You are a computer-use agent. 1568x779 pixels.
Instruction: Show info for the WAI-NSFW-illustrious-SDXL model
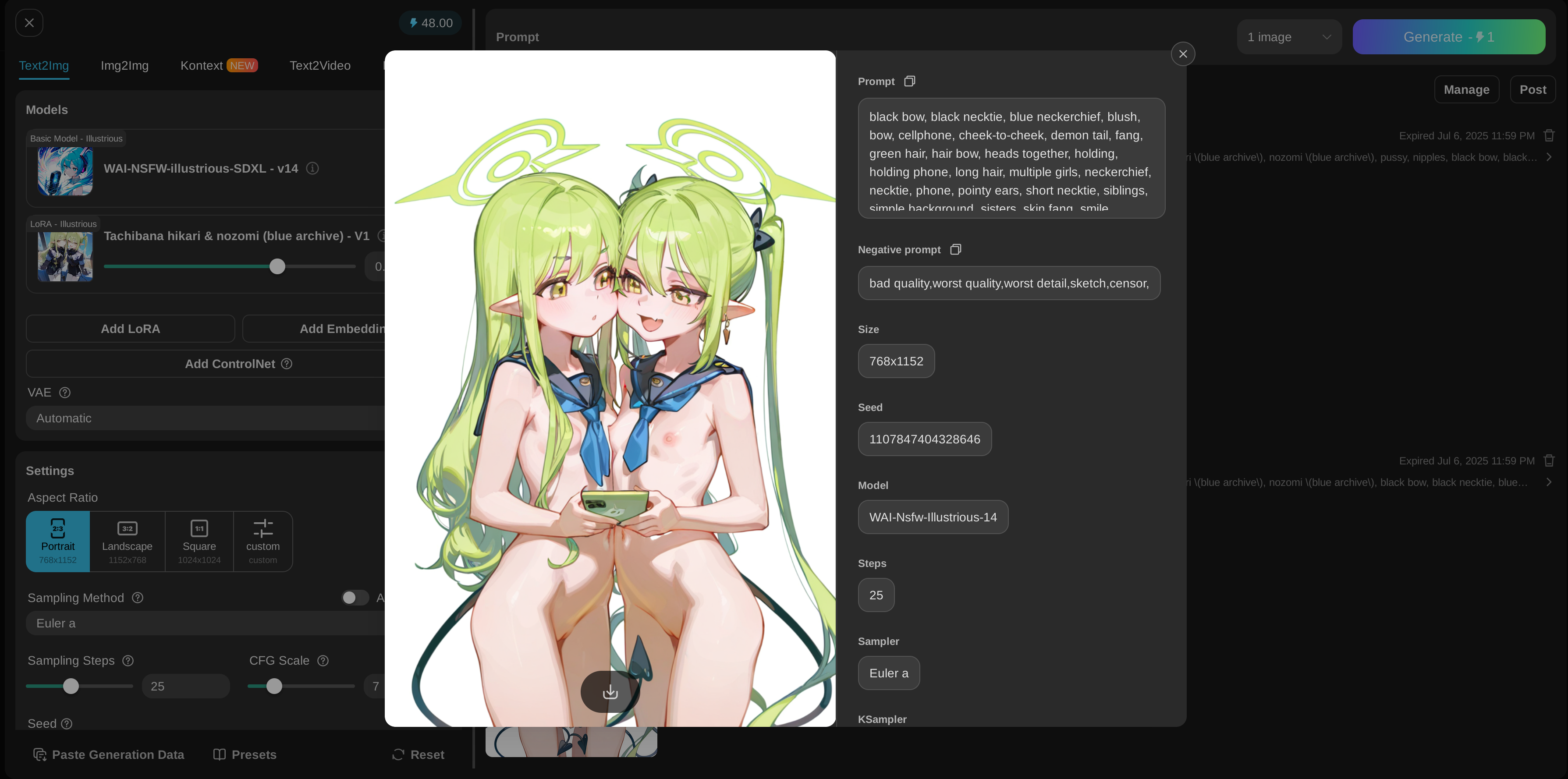tap(312, 169)
